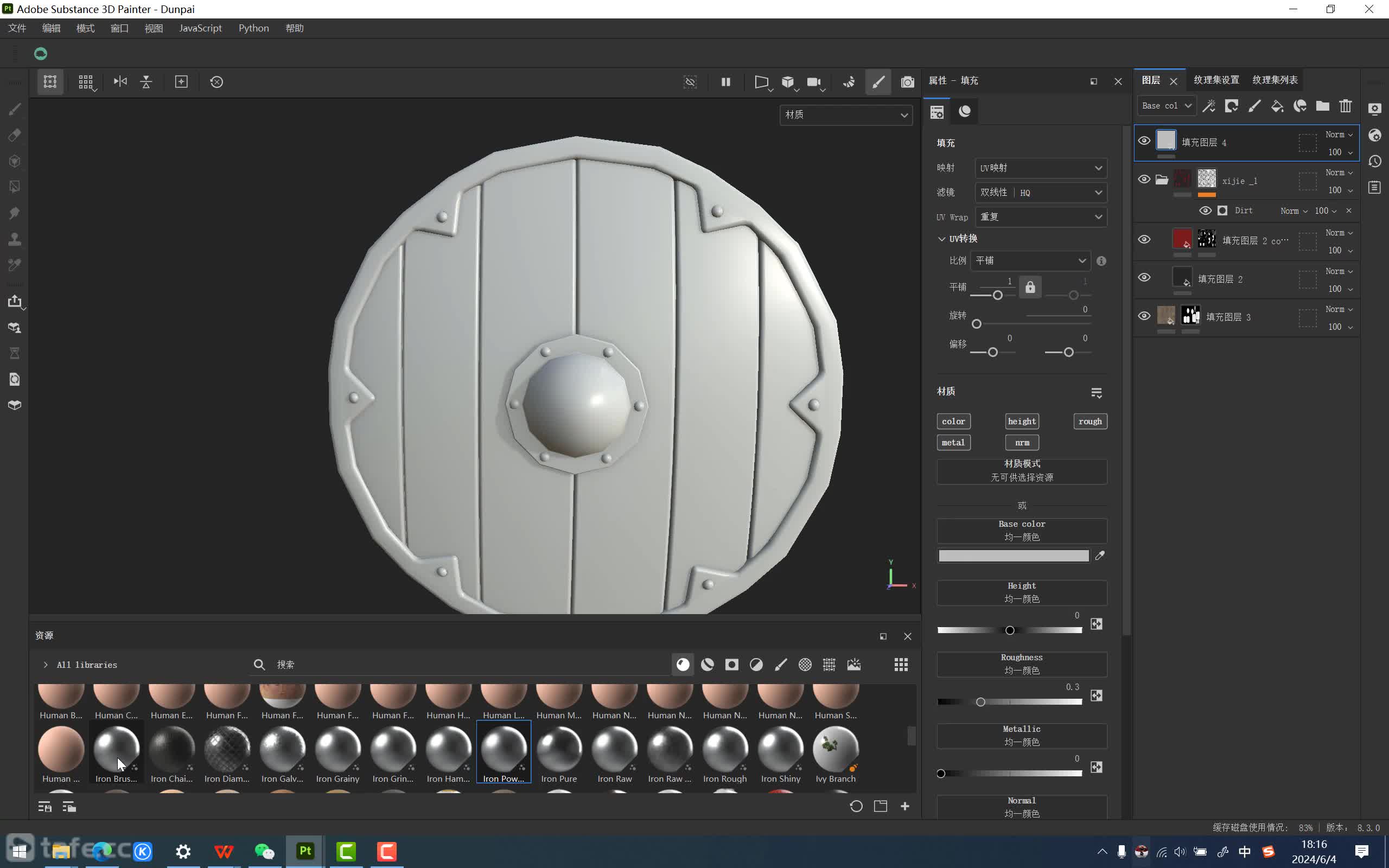Screen dimensions: 1389x868
Task: Click the 材质模式 resource selection button
Action: (1022, 471)
